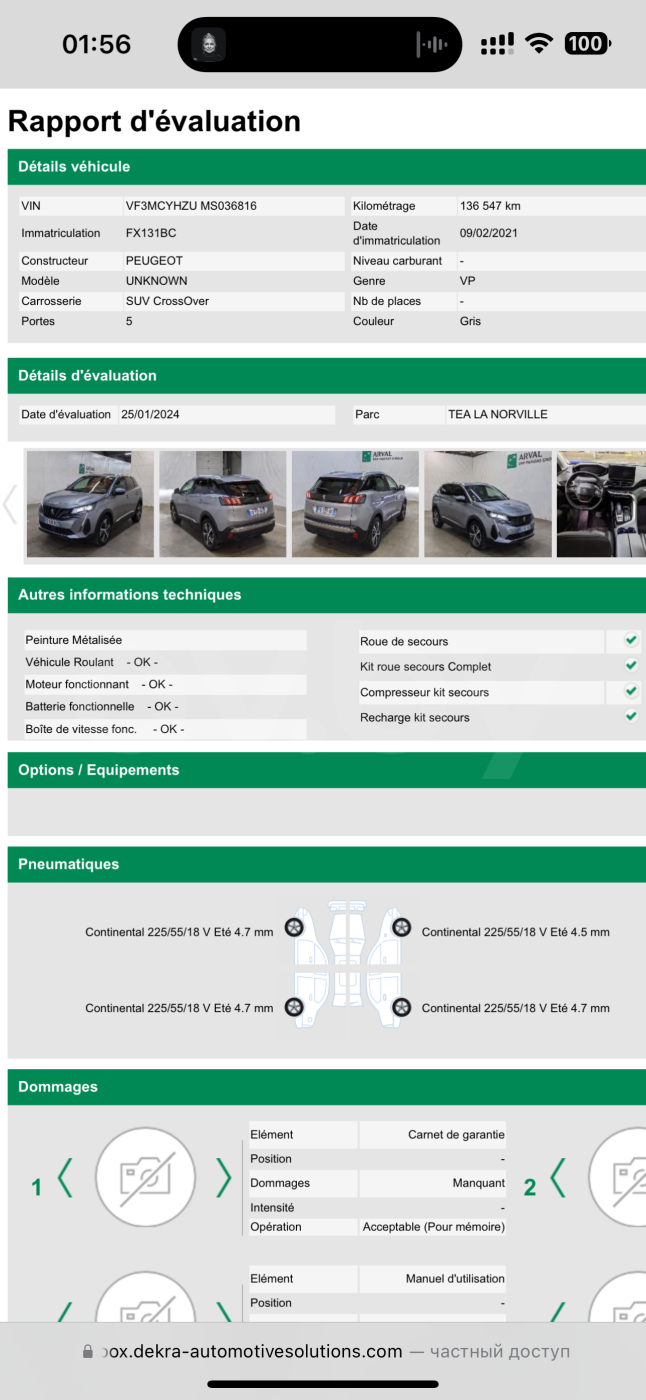Tap the 01:56 clock in status bar
The image size is (646, 1400).
pos(96,44)
